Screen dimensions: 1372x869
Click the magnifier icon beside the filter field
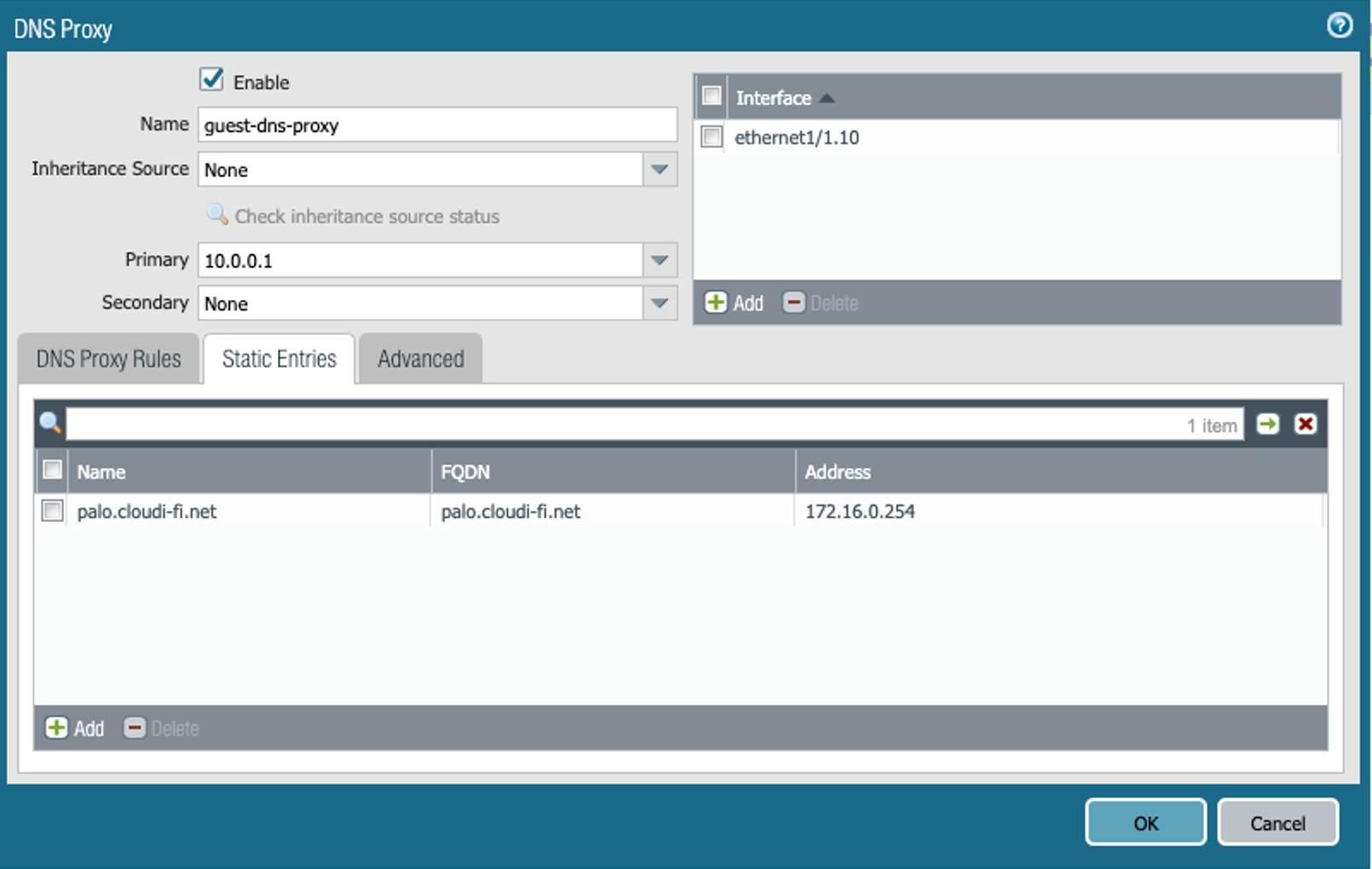pos(49,422)
